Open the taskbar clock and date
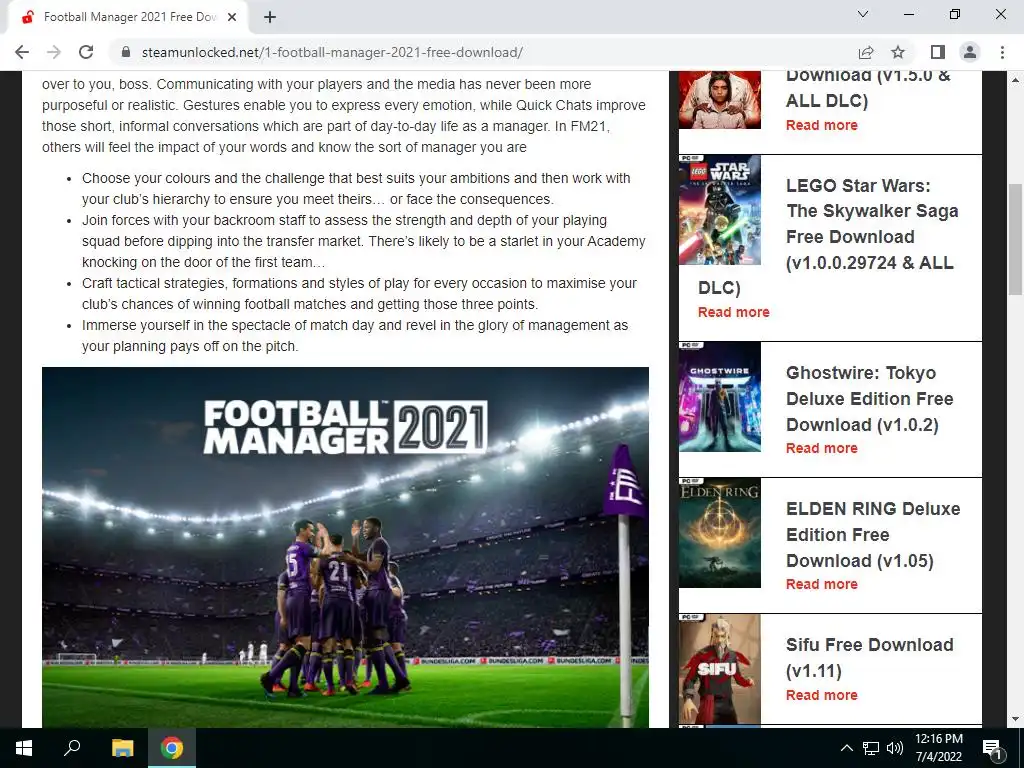 pyautogui.click(x=938, y=748)
